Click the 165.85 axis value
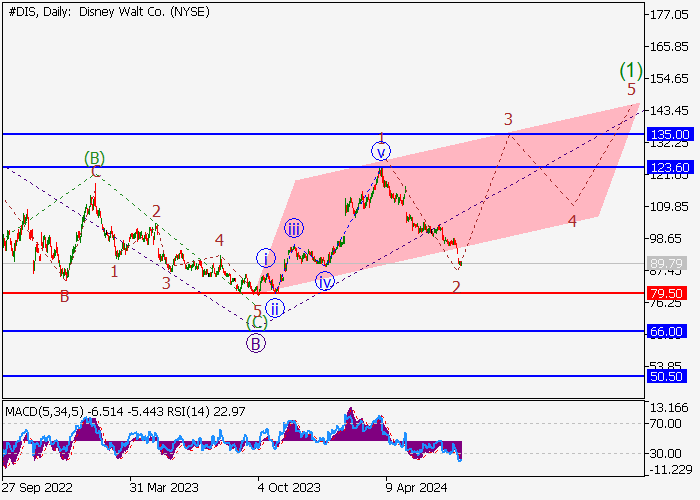The image size is (700, 500). click(669, 47)
